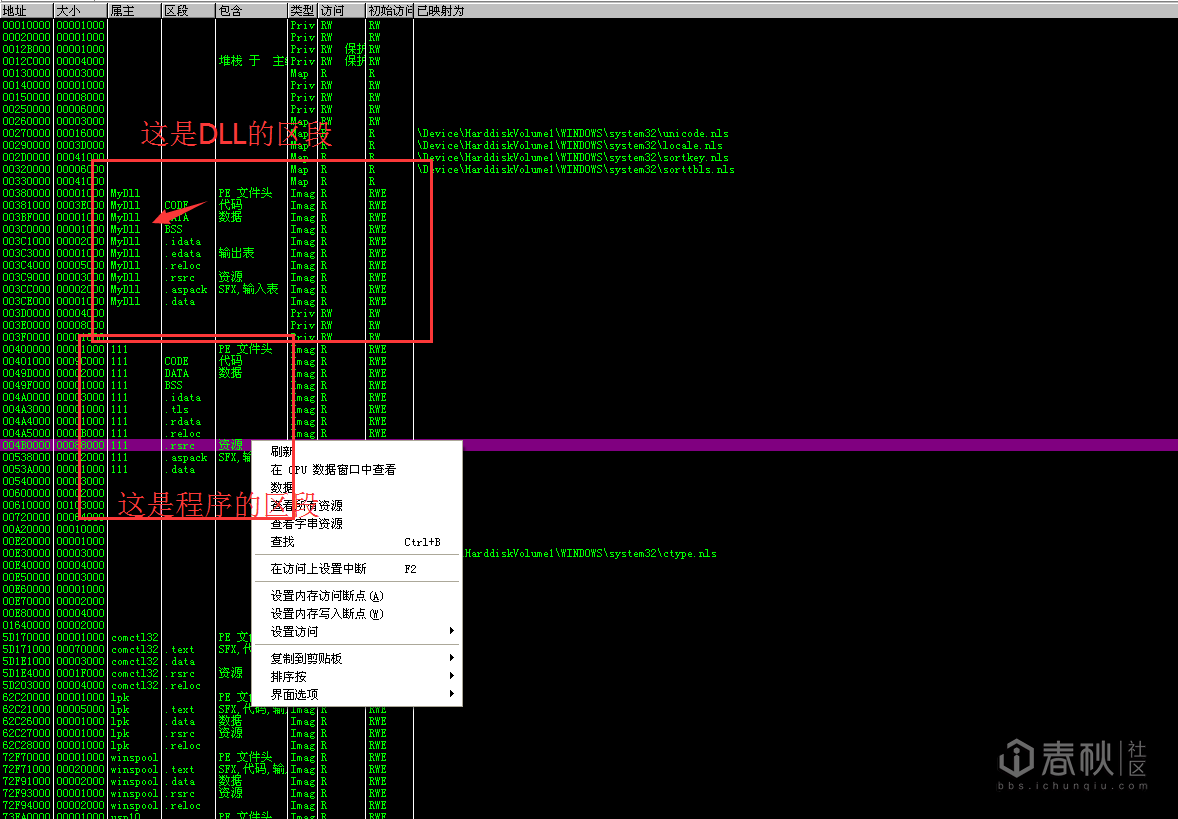
Task: Select address 5D1E4000 row
Action: tap(589, 674)
